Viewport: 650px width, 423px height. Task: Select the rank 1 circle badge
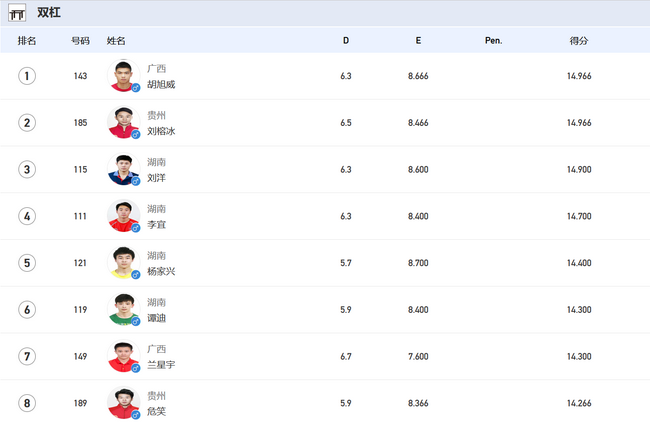(27, 76)
